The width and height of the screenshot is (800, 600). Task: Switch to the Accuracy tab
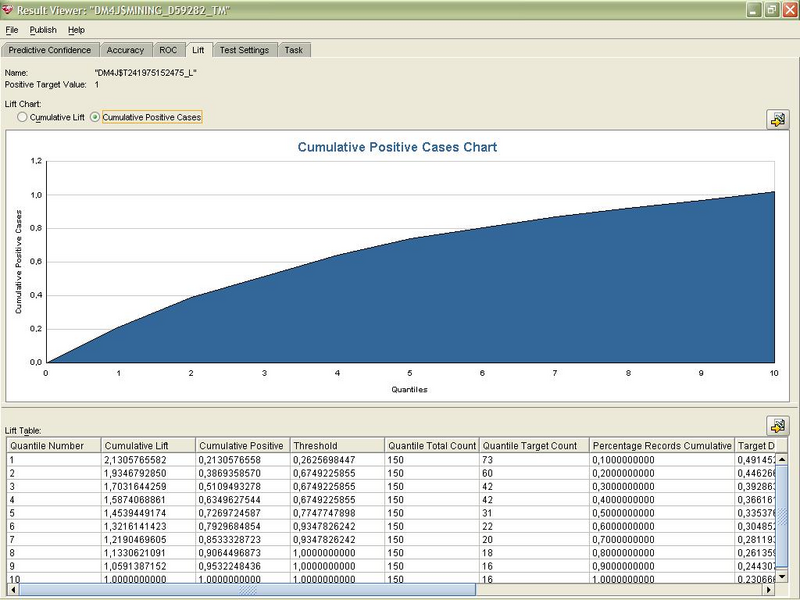click(125, 49)
